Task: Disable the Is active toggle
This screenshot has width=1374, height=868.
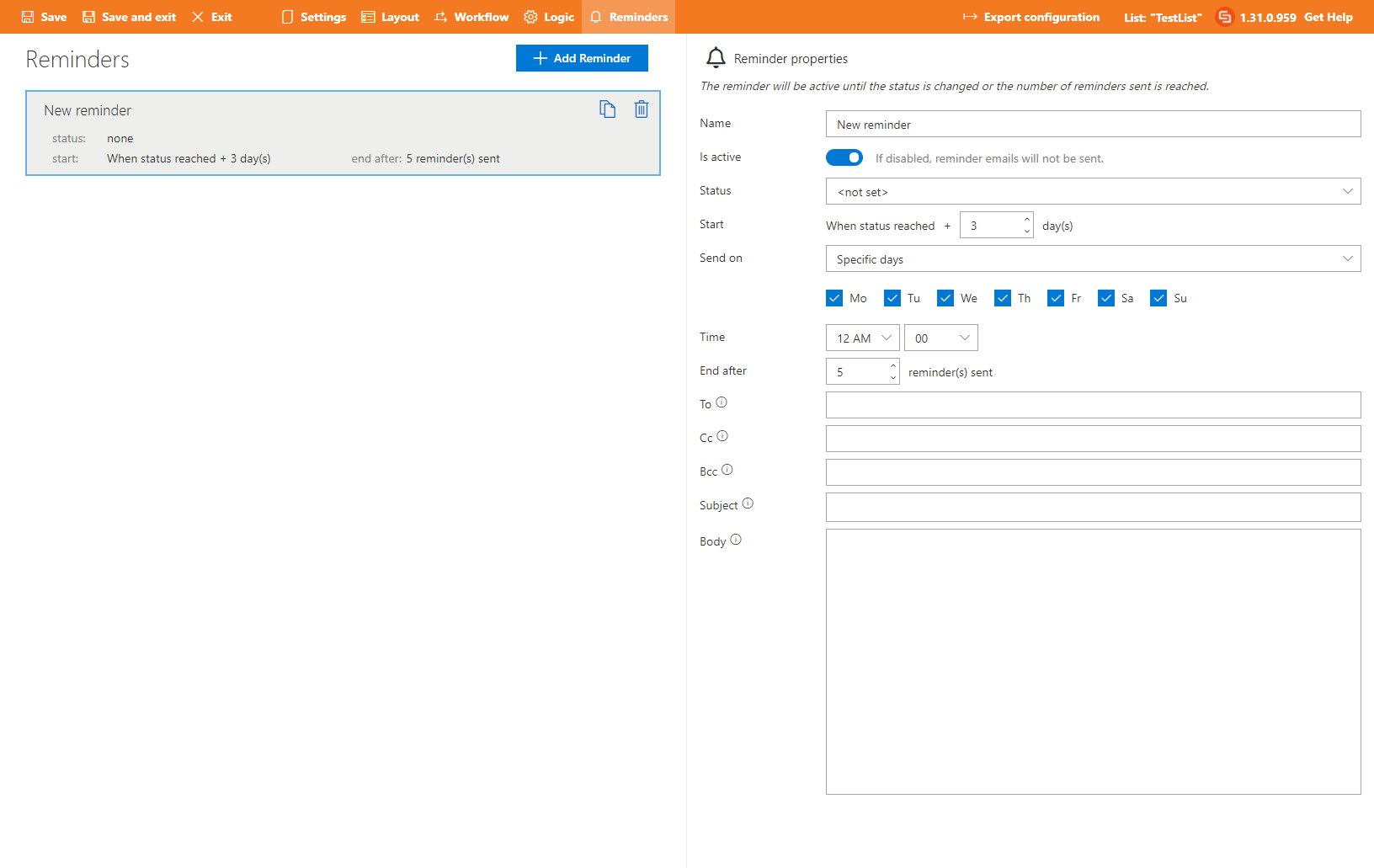Action: coord(844,157)
